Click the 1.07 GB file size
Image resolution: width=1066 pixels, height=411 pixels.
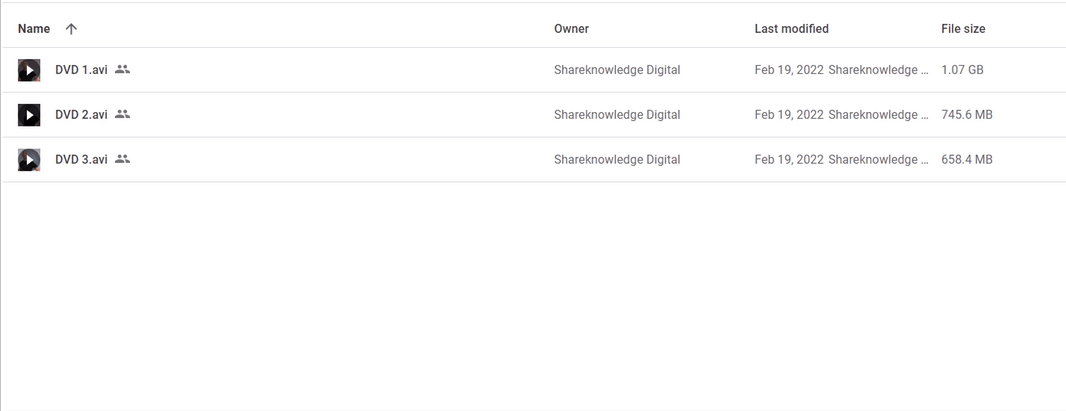(x=963, y=70)
